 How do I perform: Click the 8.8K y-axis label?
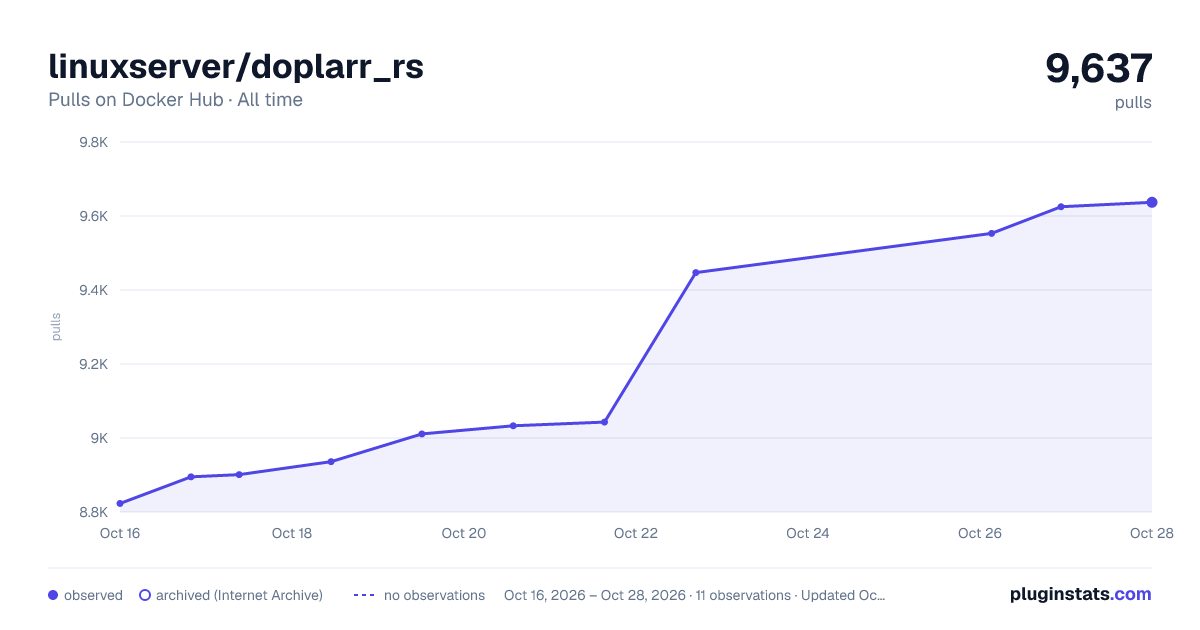[x=93, y=512]
